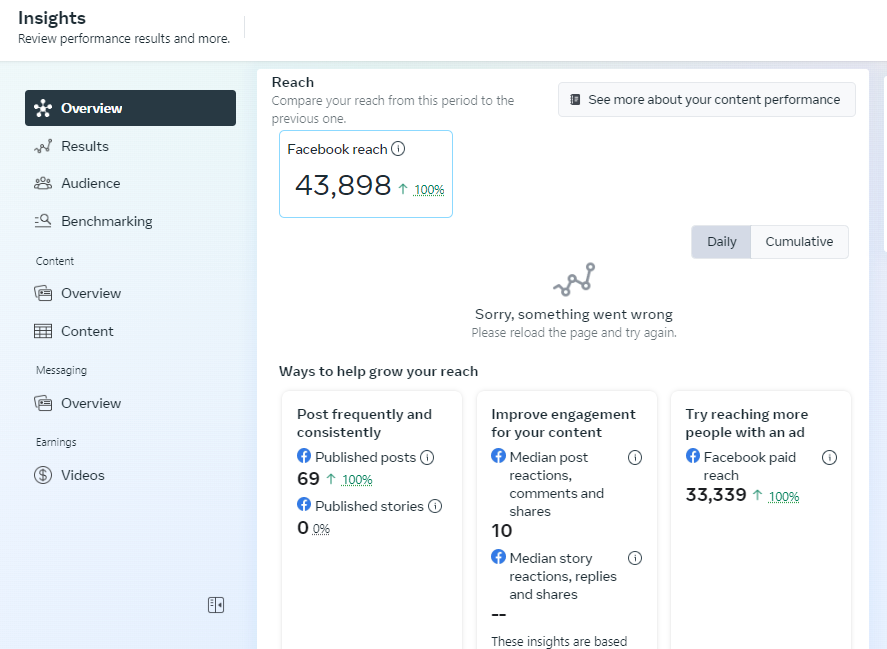Open the Audience section
Viewport: 887px width, 649px height.
pyautogui.click(x=90, y=183)
